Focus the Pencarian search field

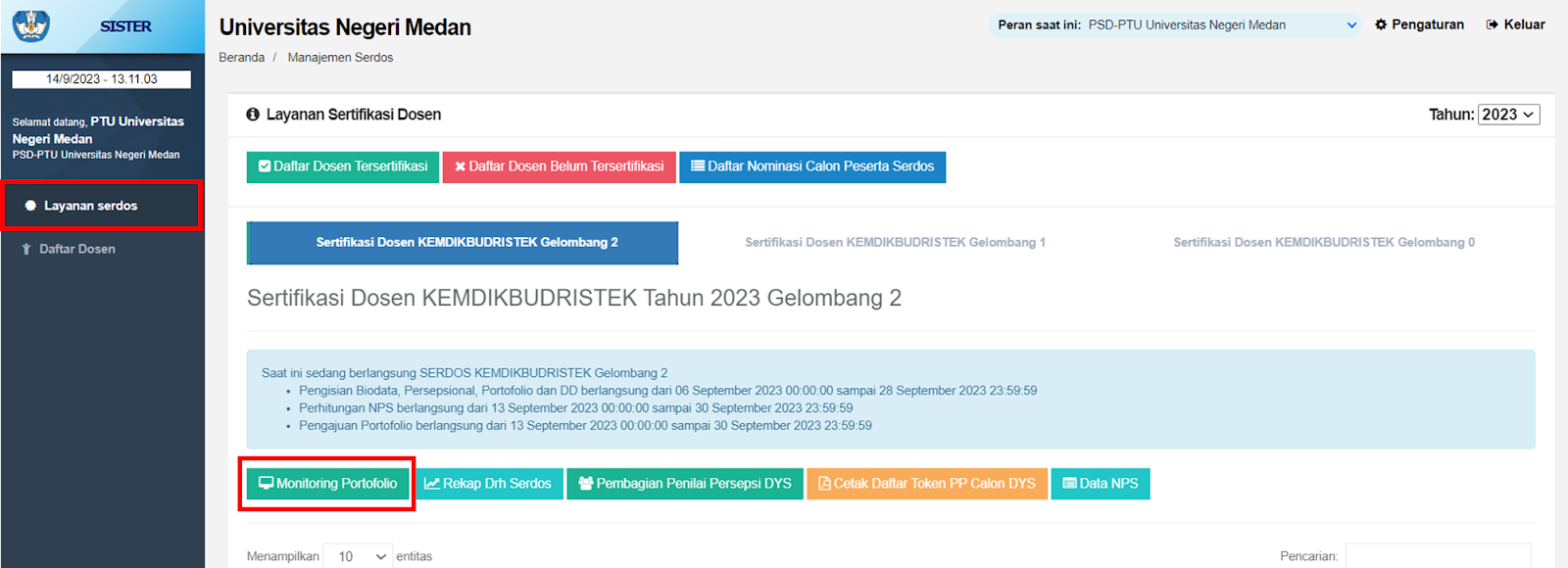1438,556
